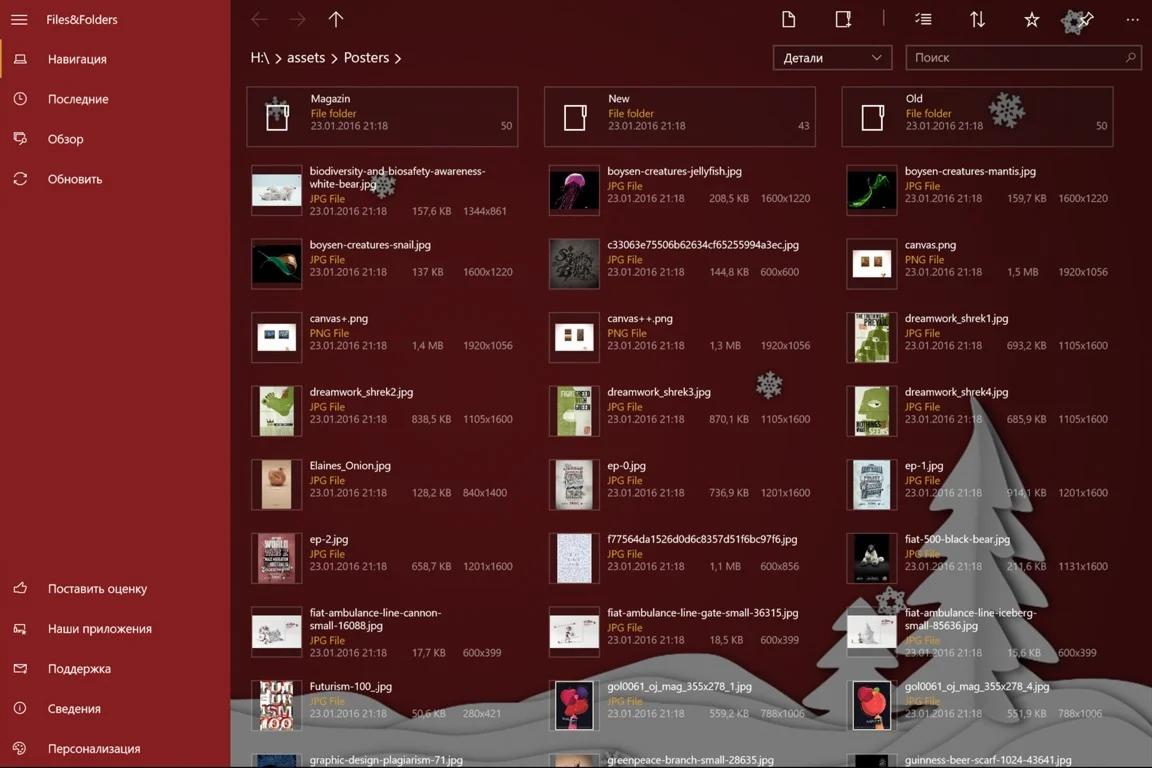Image resolution: width=1152 pixels, height=768 pixels.
Task: Click the Files&Folders app title
Action: pyautogui.click(x=82, y=20)
